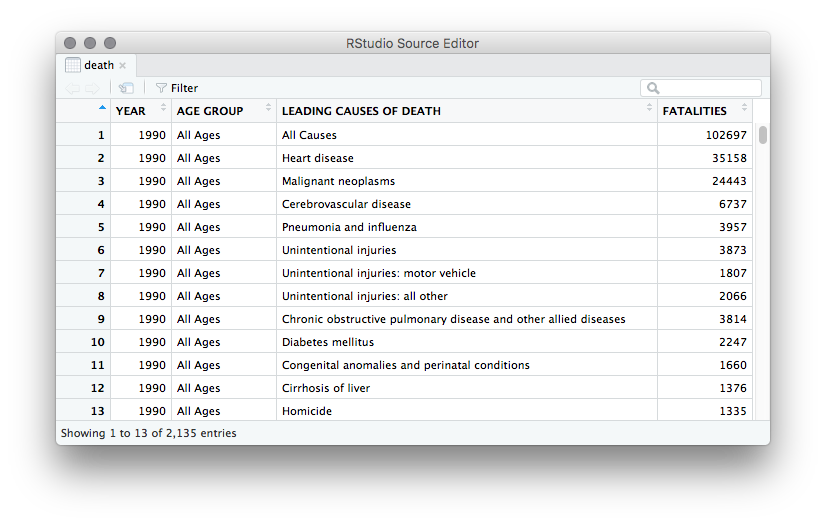Click the Malignant neoplasms cell
The image size is (826, 525).
pyautogui.click(x=338, y=181)
